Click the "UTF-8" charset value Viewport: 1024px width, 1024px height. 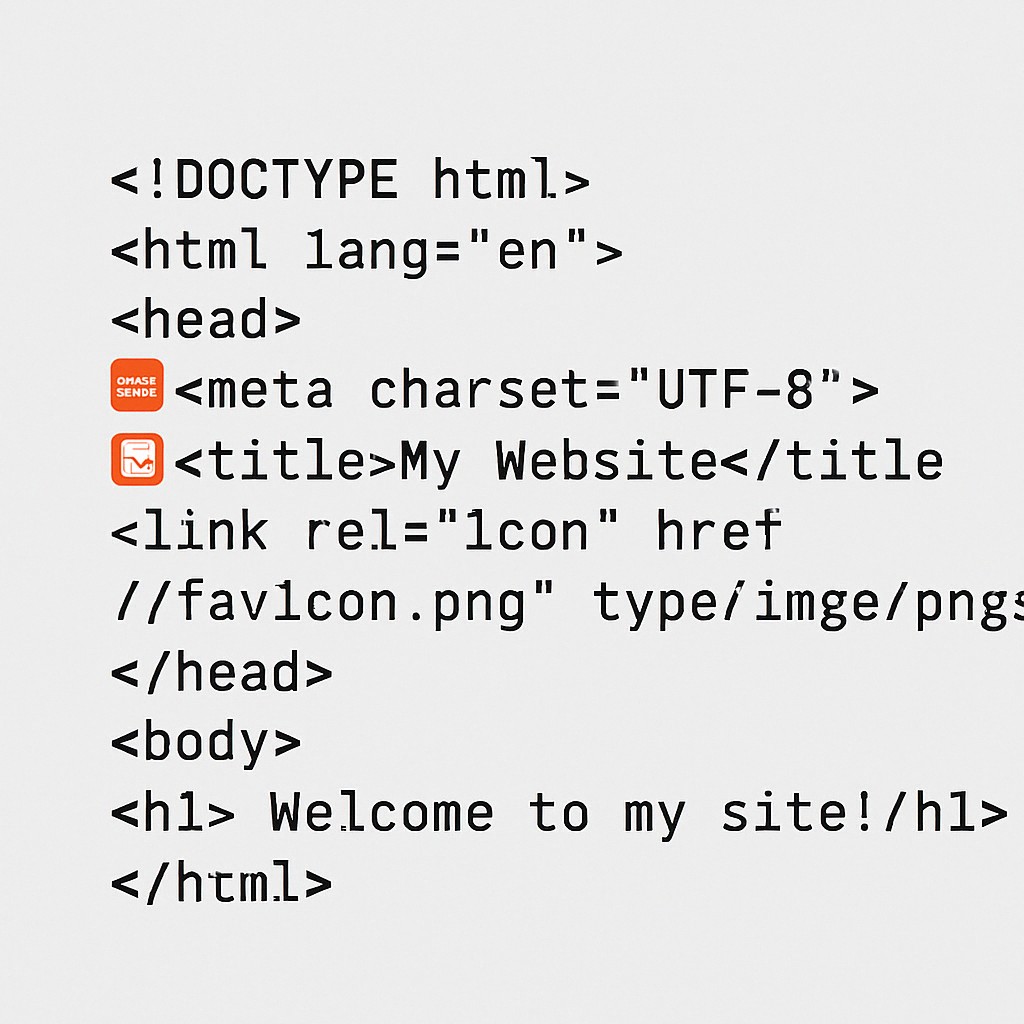(x=737, y=389)
